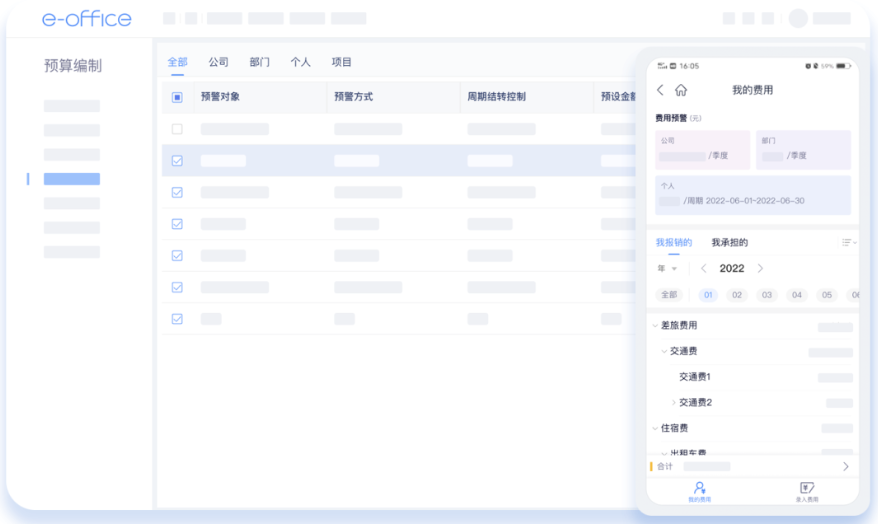
Task: Select the 我承担的 tab
Action: (729, 242)
